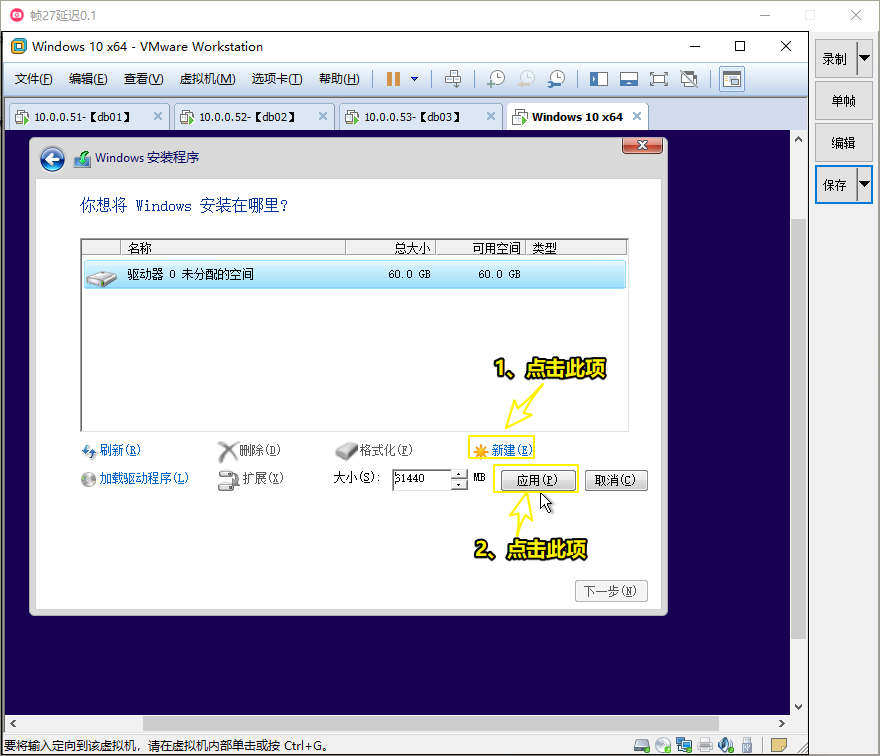Click the 名称 column header
880x756 pixels.
233,248
